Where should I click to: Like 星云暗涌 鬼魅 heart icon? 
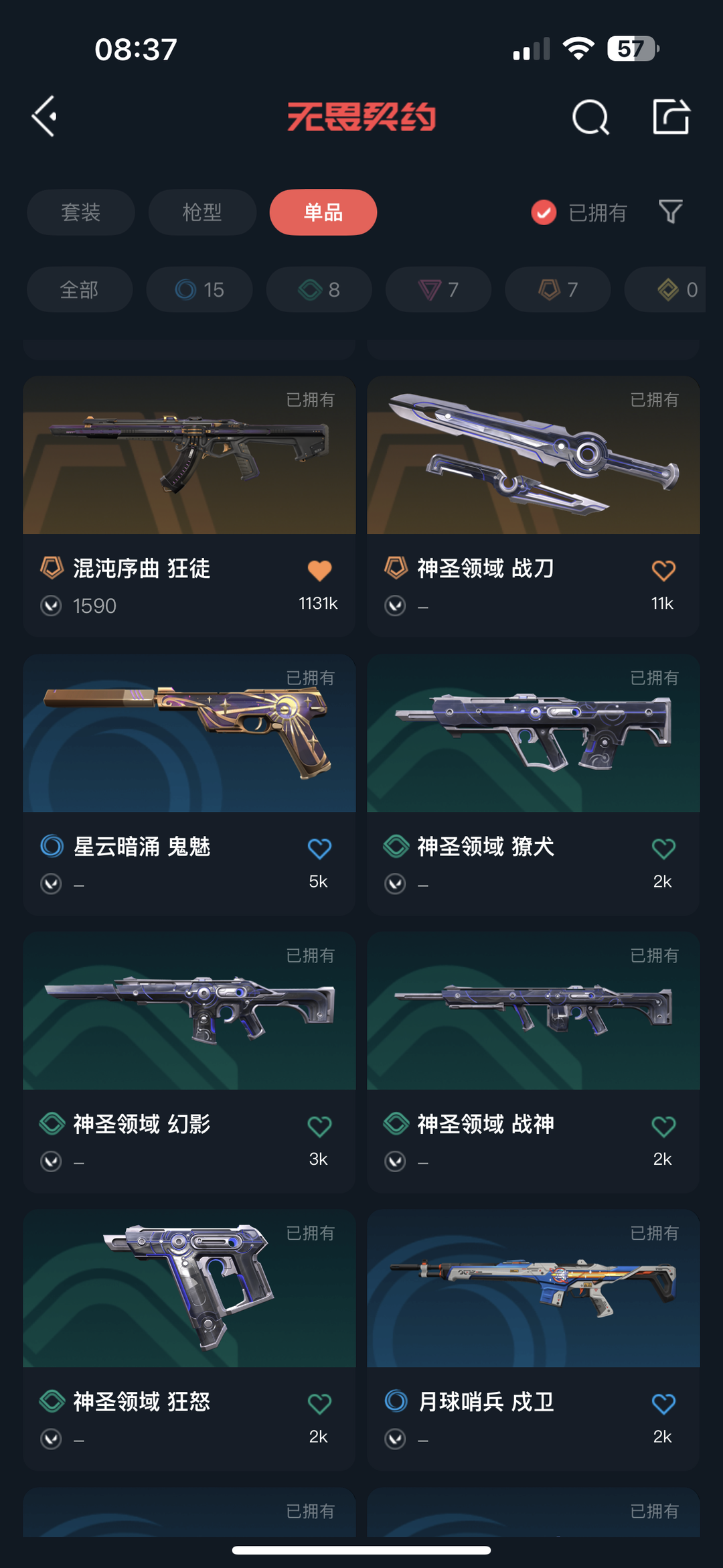pyautogui.click(x=319, y=849)
